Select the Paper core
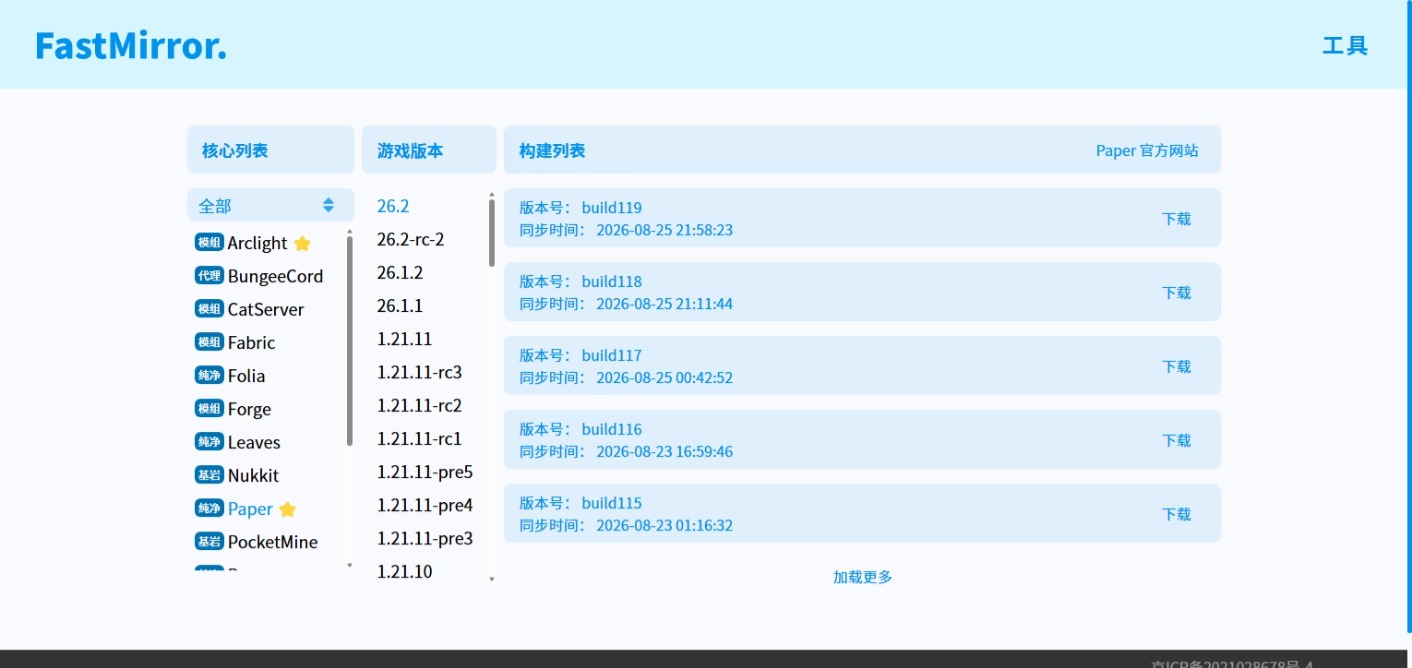Viewport: 1412px width, 668px height. (250, 508)
